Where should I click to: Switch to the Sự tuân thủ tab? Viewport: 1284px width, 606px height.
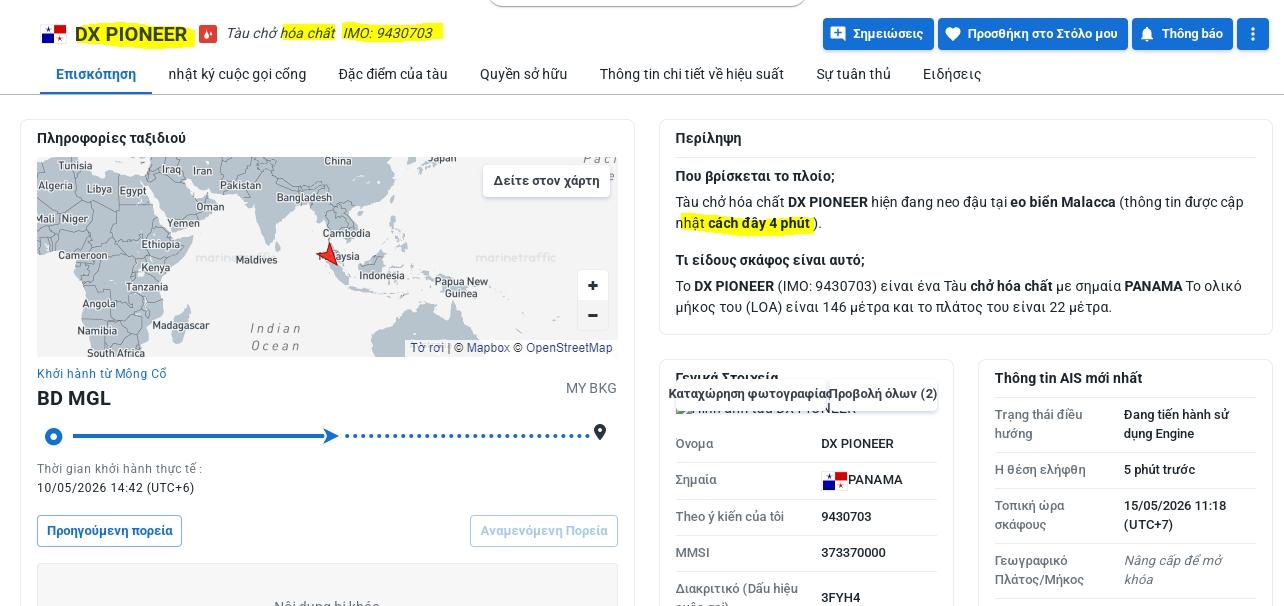tap(853, 74)
